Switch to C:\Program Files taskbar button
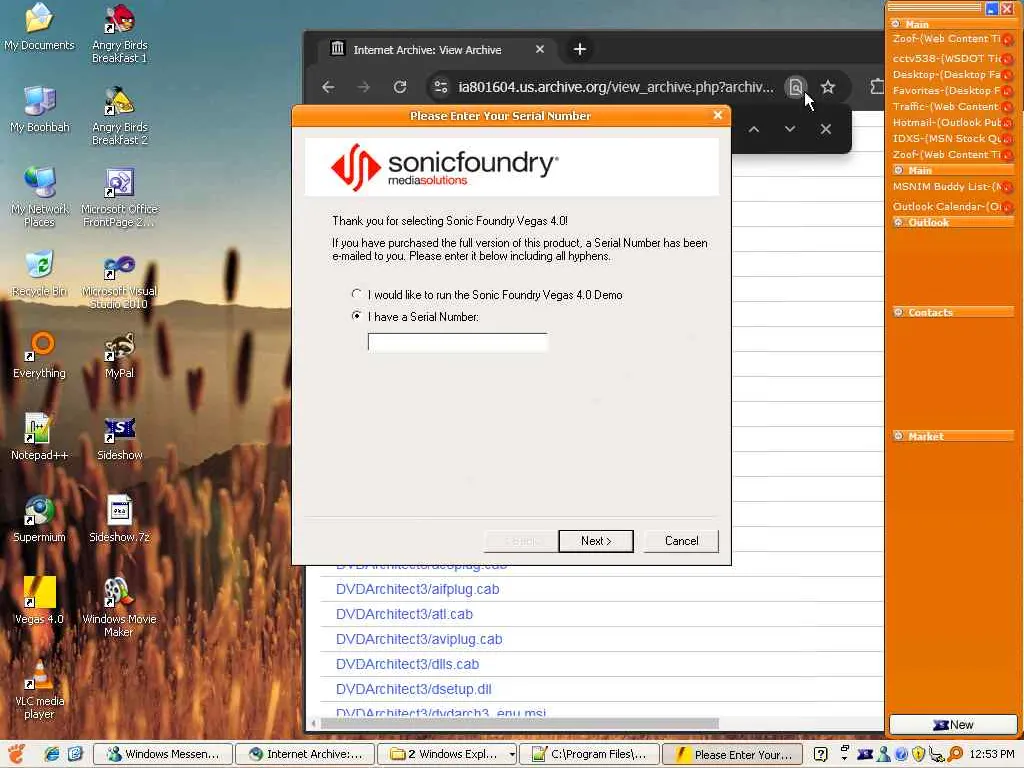 (590, 754)
